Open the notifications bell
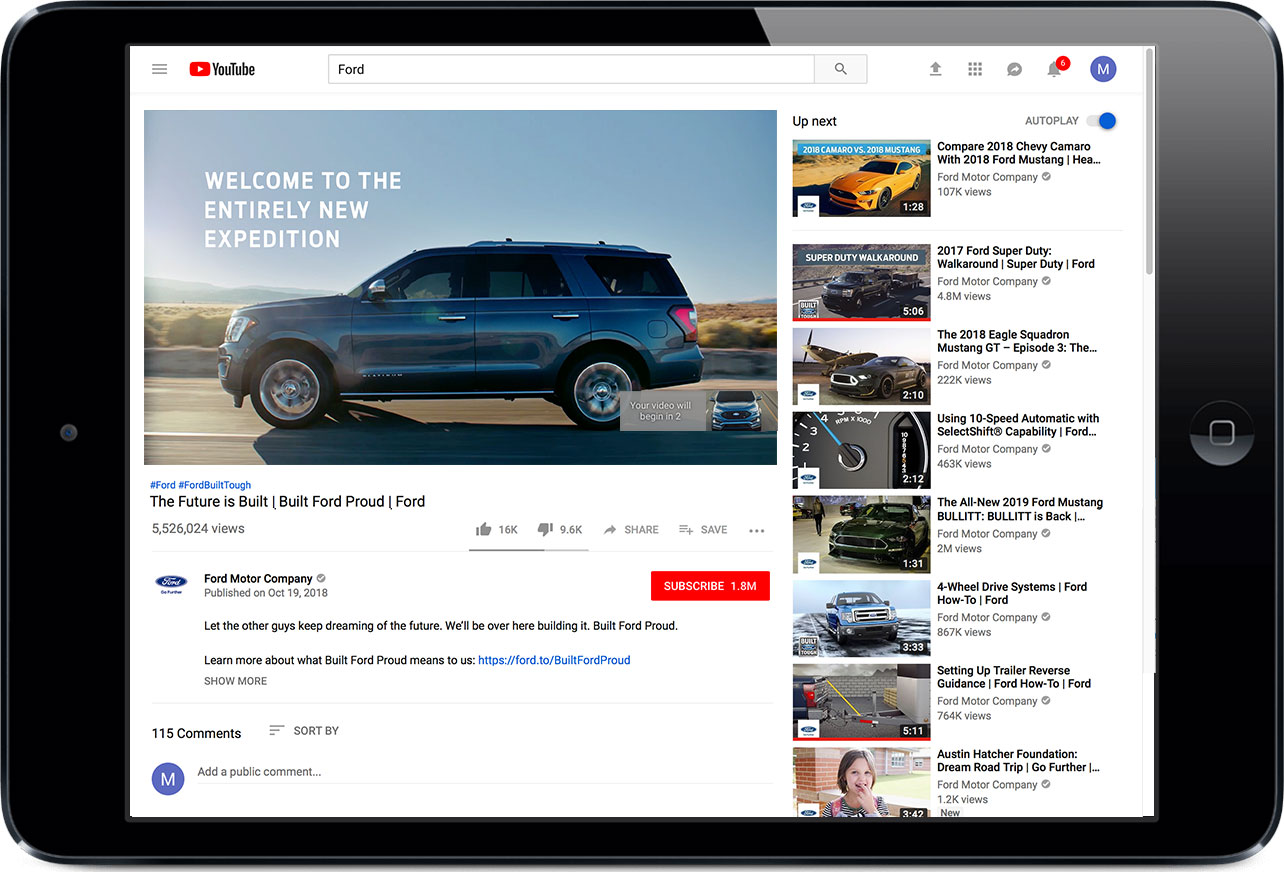Image resolution: width=1284 pixels, height=872 pixels. pyautogui.click(x=1054, y=69)
